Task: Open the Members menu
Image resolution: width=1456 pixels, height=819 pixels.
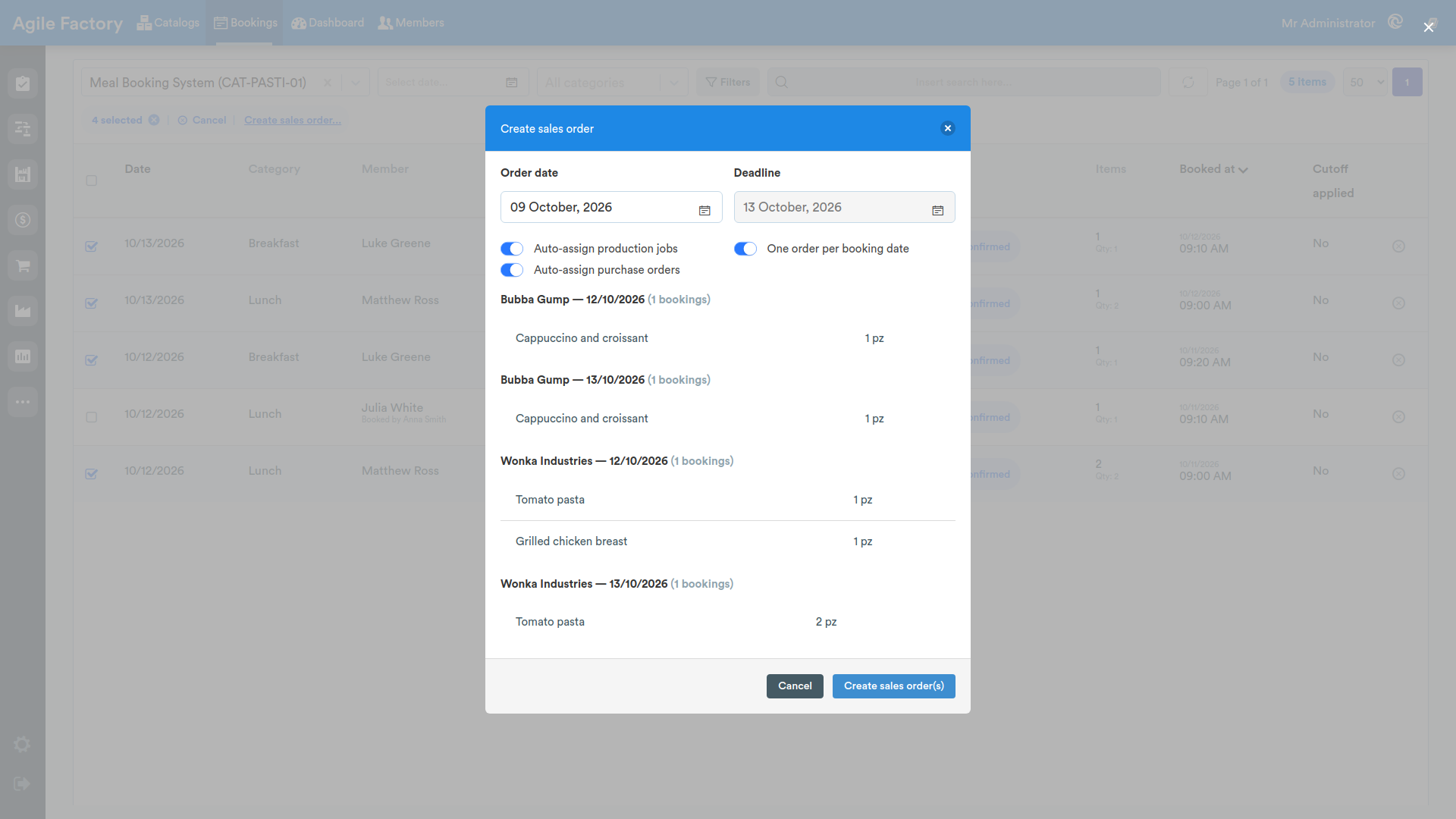Action: [411, 23]
